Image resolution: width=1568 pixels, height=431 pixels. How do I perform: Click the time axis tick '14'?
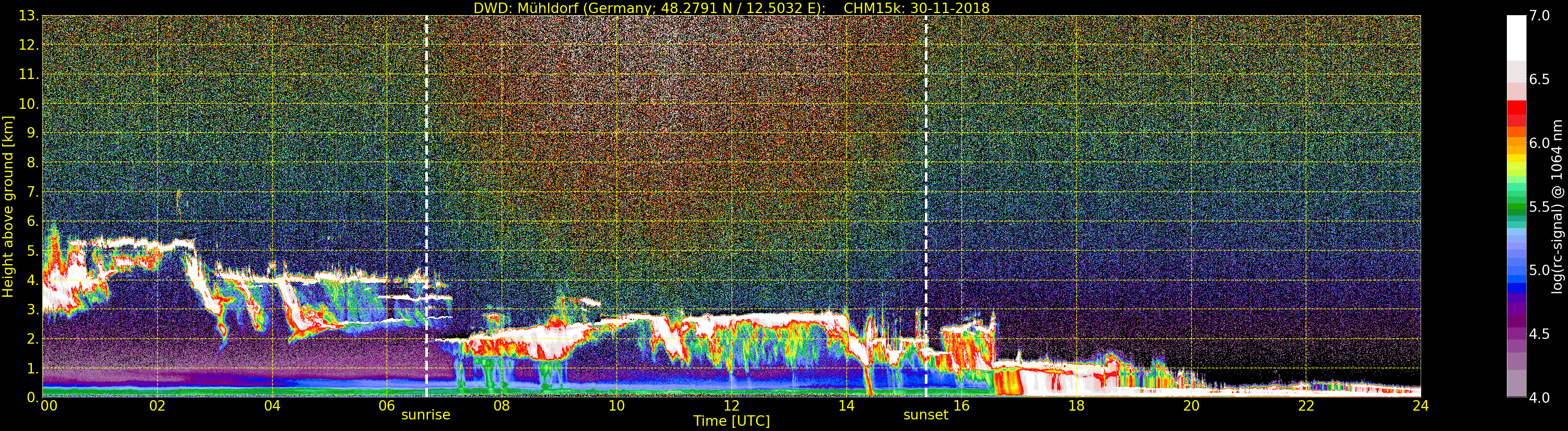point(846,405)
